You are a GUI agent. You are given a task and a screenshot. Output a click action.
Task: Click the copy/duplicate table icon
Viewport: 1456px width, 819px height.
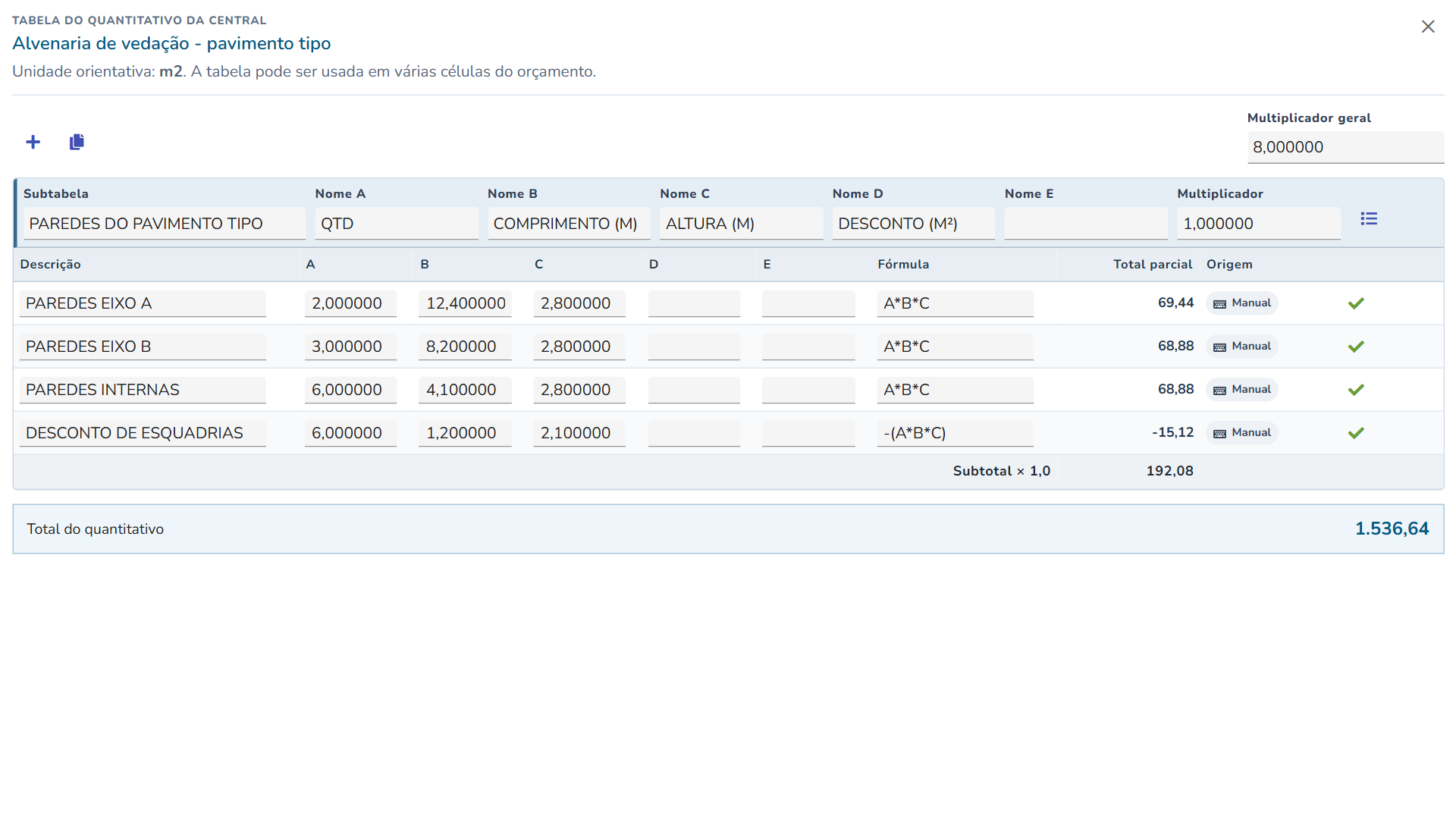click(x=77, y=142)
